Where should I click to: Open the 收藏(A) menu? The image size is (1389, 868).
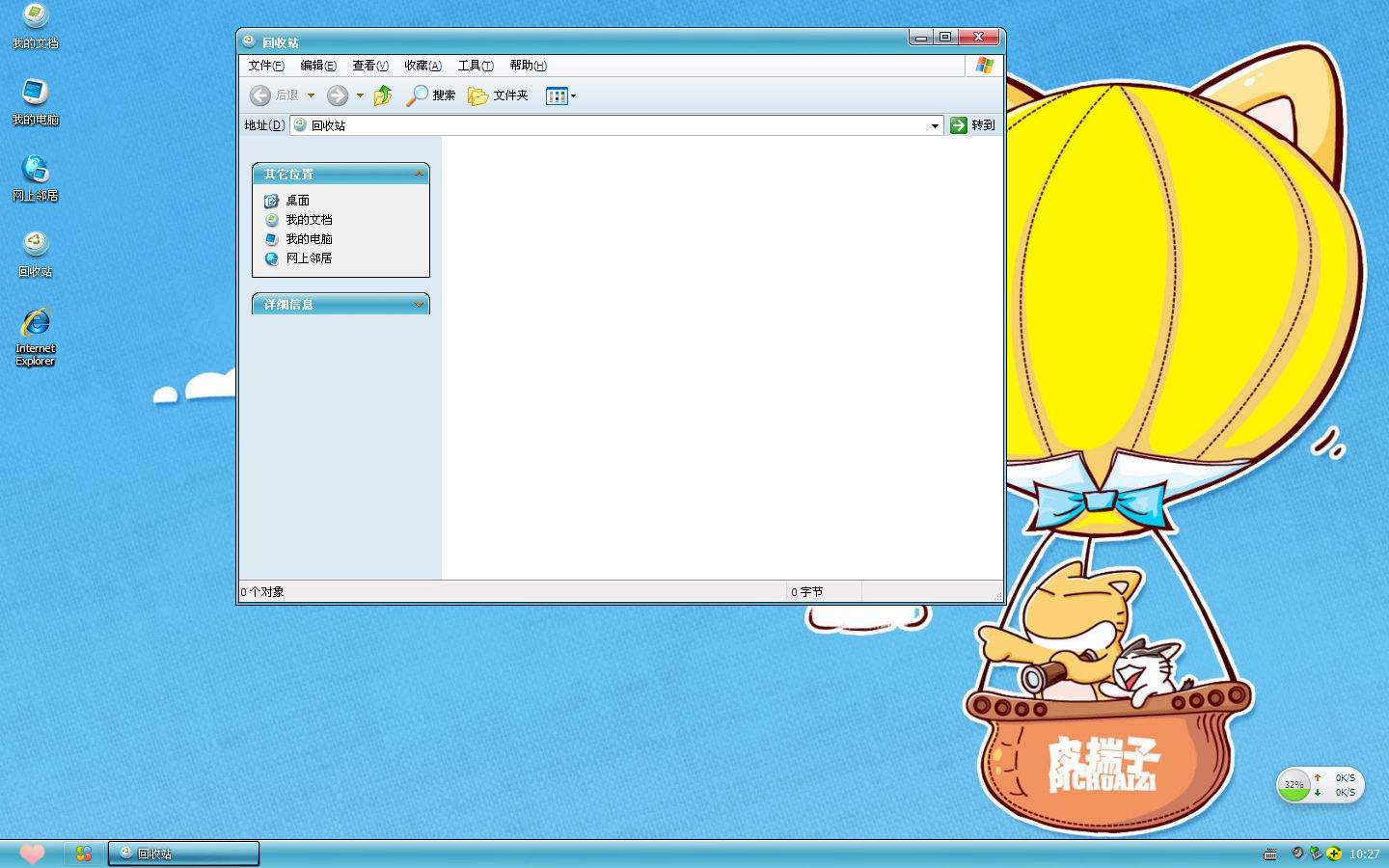tap(422, 66)
